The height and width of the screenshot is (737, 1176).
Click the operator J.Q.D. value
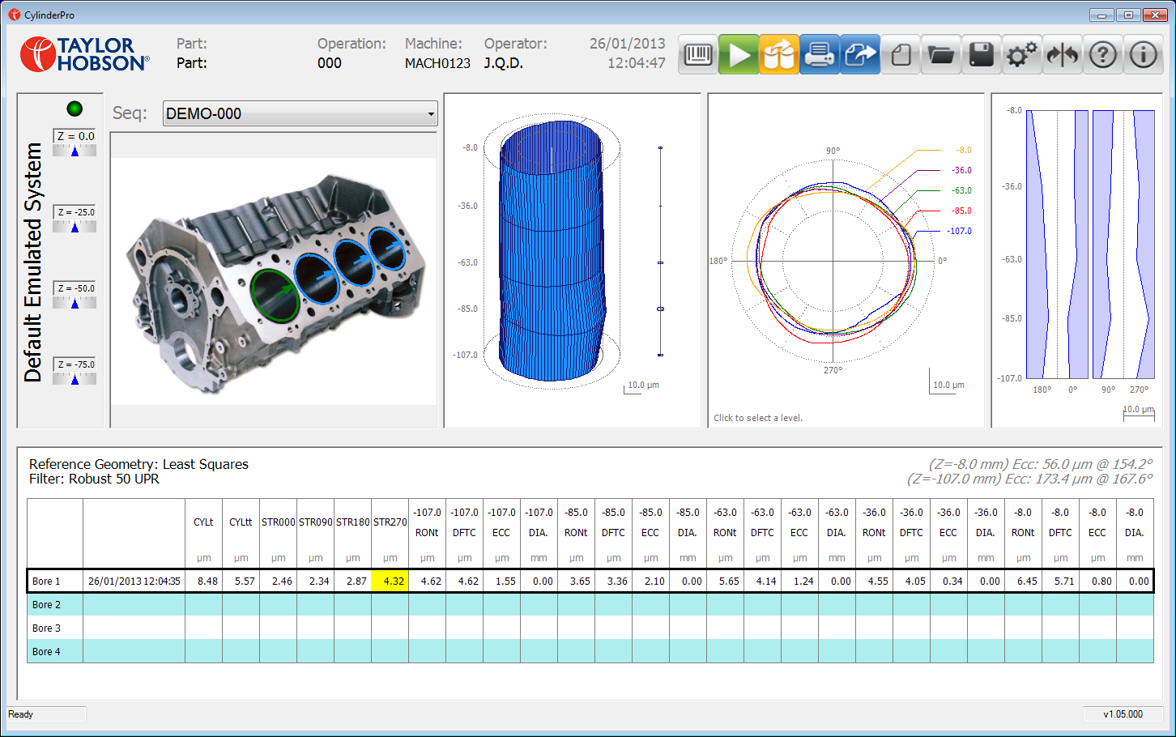pyautogui.click(x=503, y=63)
